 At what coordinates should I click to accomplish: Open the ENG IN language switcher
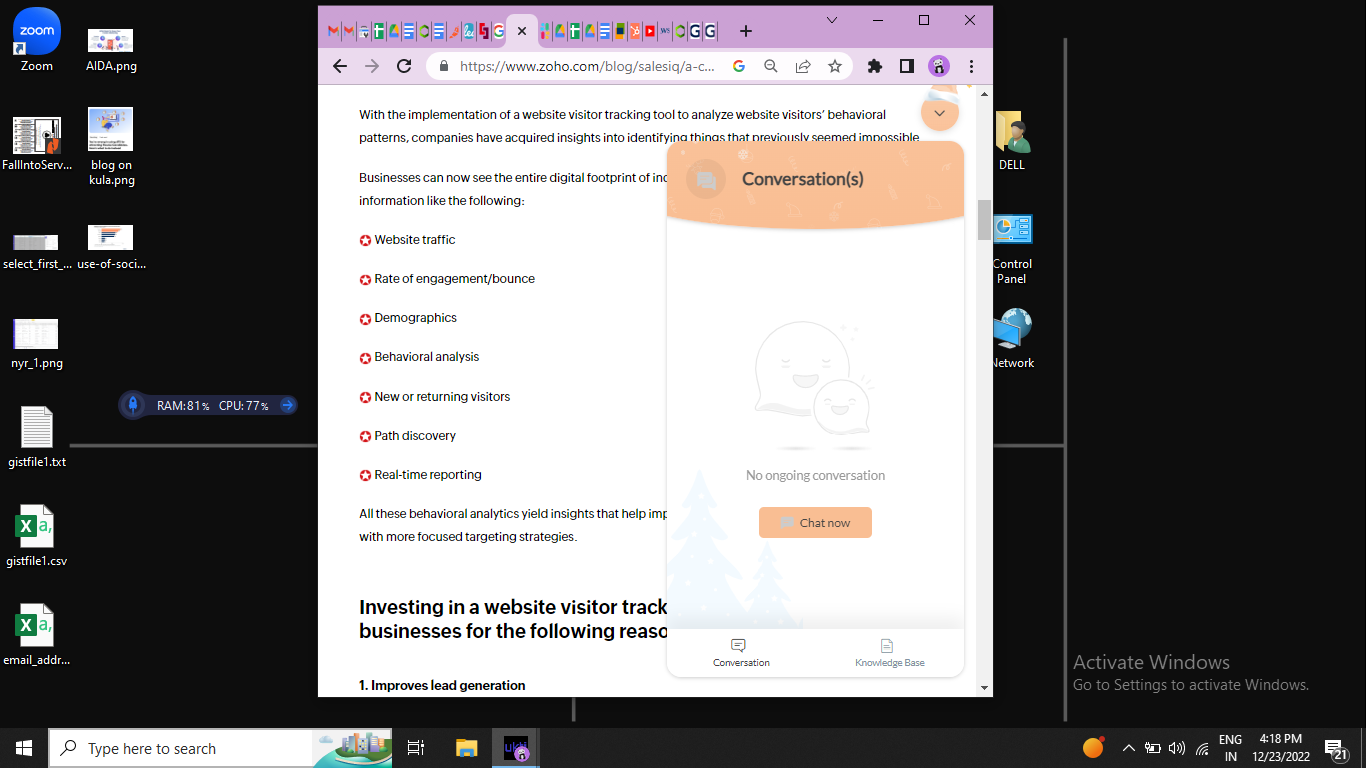pyautogui.click(x=1230, y=748)
